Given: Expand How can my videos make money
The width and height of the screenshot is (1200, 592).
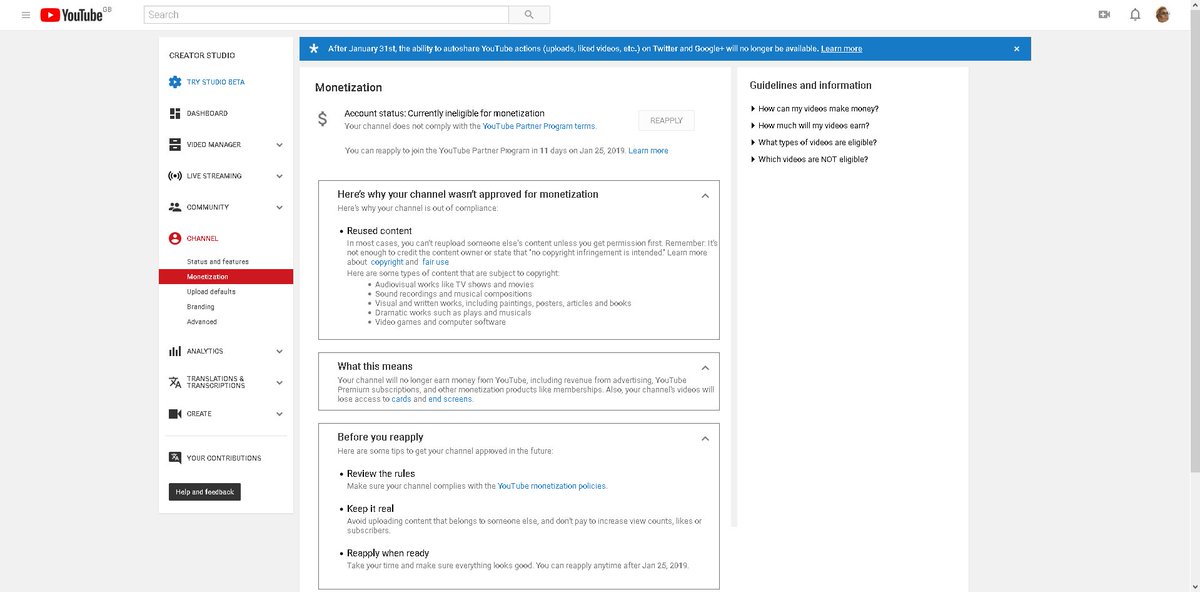Looking at the screenshot, I should tap(814, 109).
